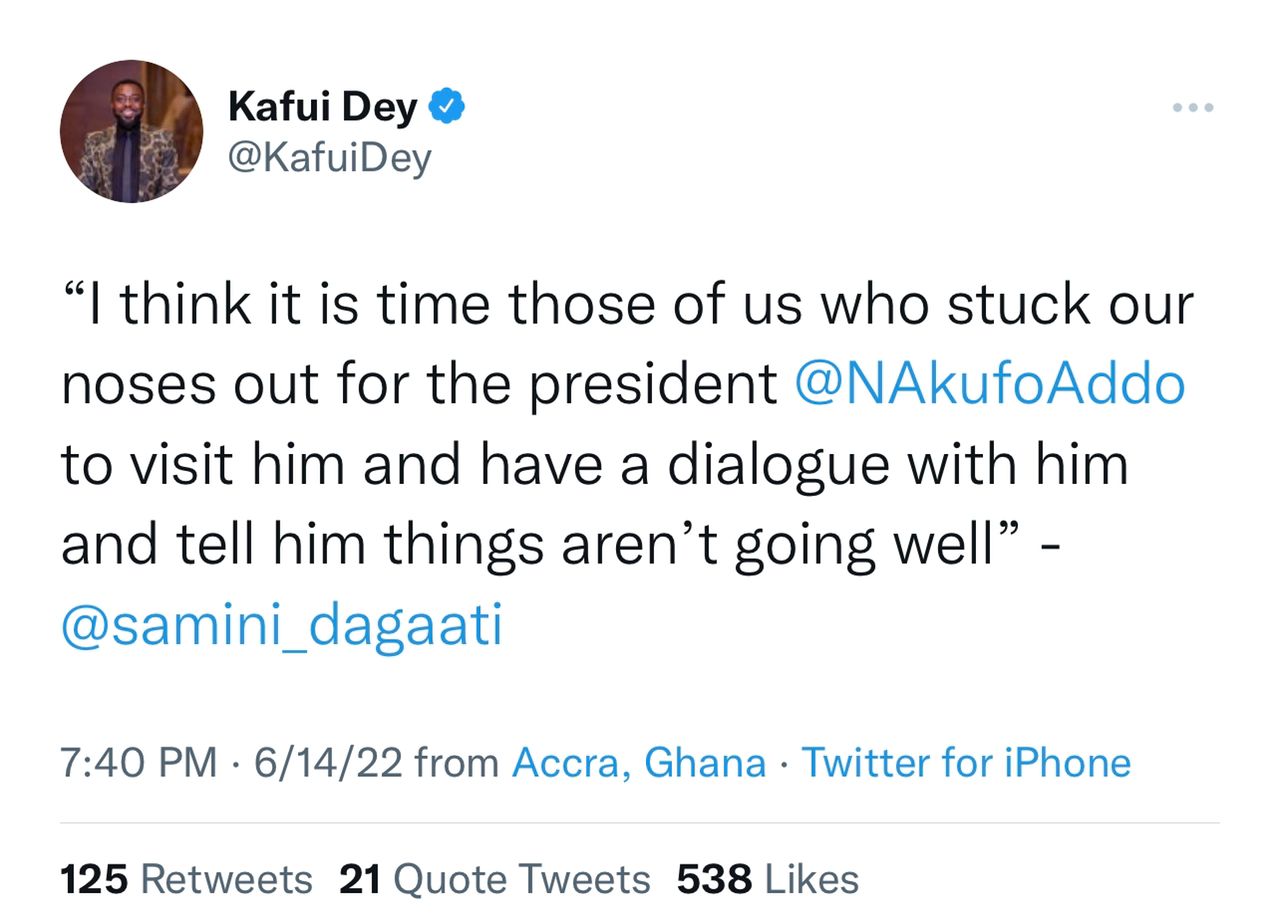The height and width of the screenshot is (920, 1280).
Task: Click the number 125 in stats
Action: coord(95,880)
